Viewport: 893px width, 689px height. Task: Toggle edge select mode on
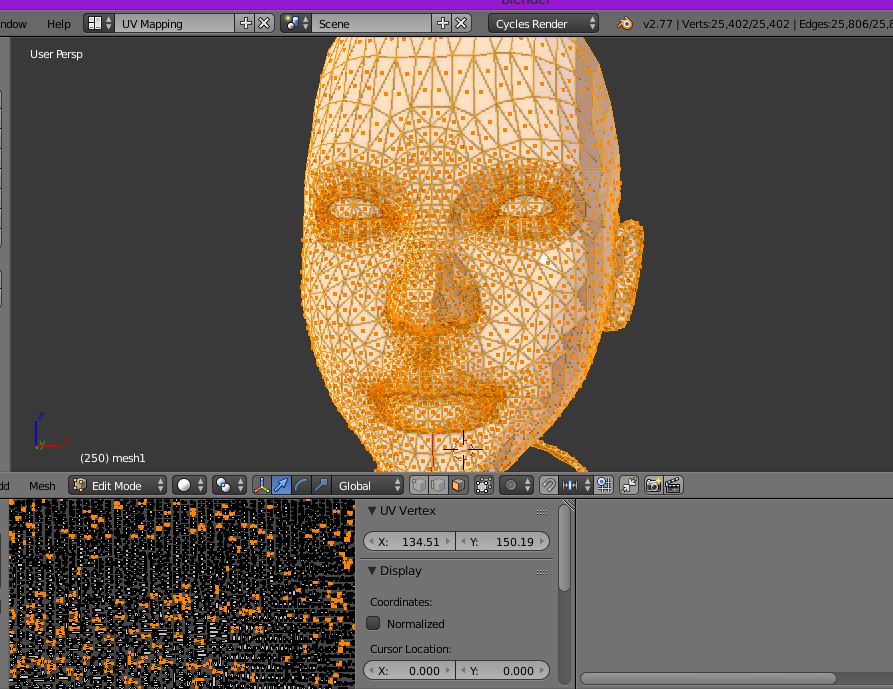click(438, 485)
